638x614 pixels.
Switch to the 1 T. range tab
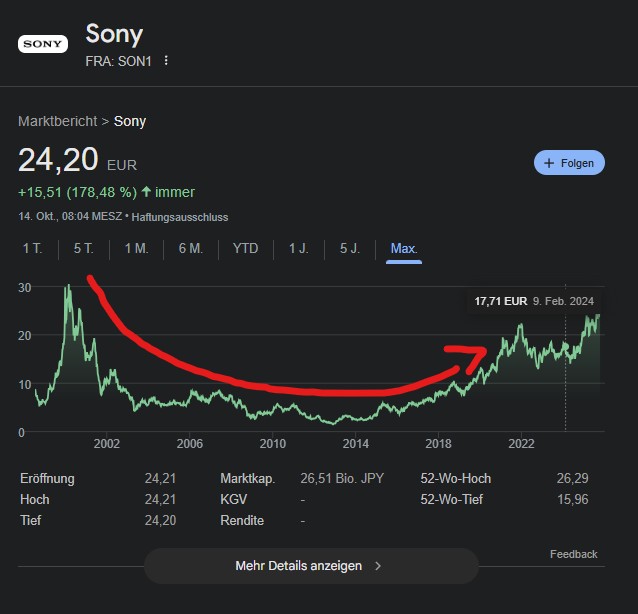coord(33,248)
